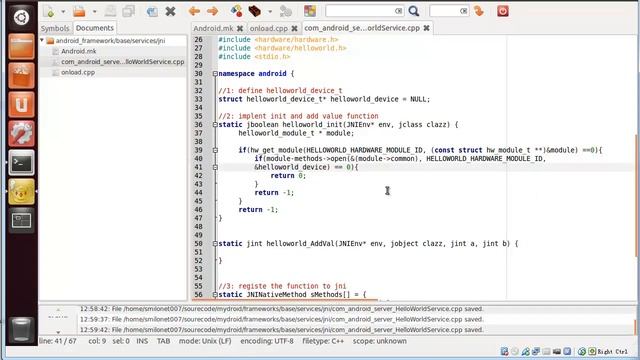Open the Terminal from the launcher

point(21,163)
